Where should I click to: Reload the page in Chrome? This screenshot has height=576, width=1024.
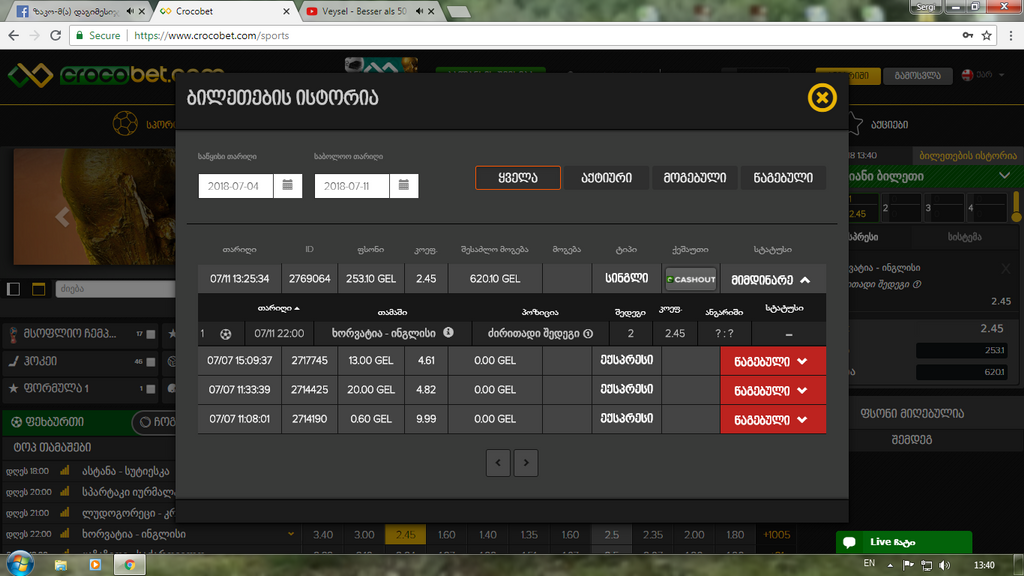(56, 35)
